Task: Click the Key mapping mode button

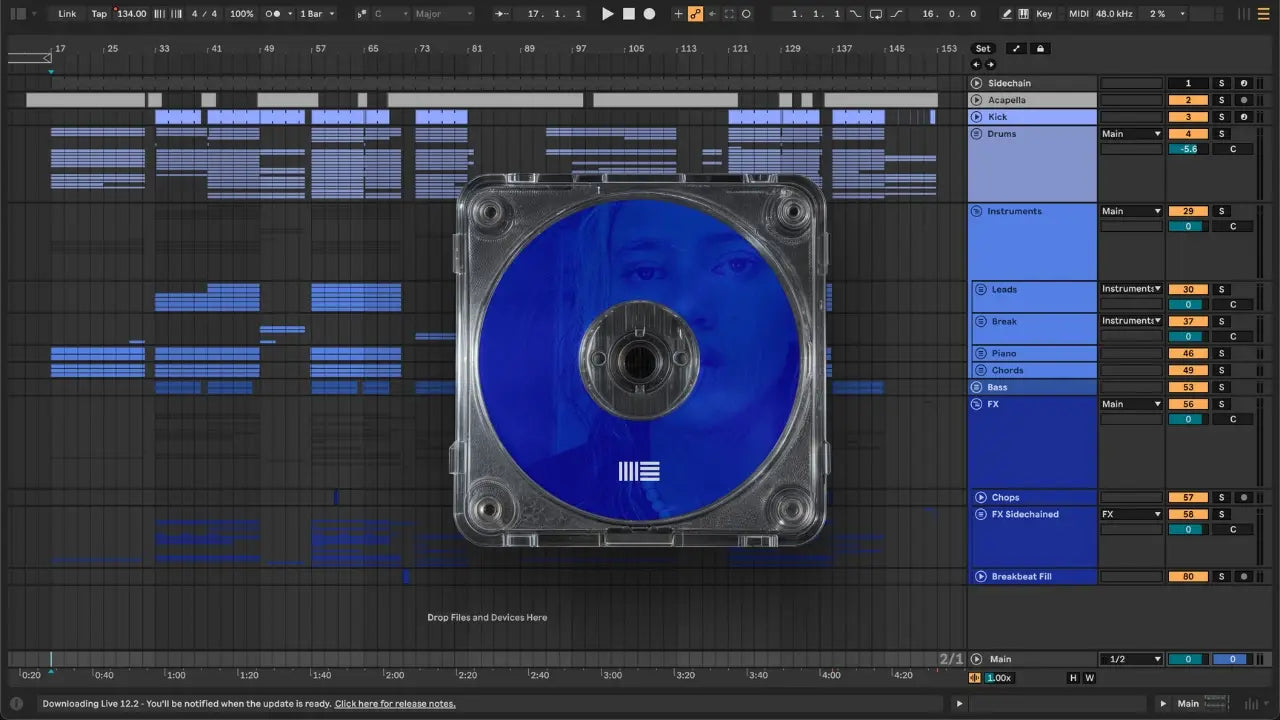Action: (x=1044, y=14)
